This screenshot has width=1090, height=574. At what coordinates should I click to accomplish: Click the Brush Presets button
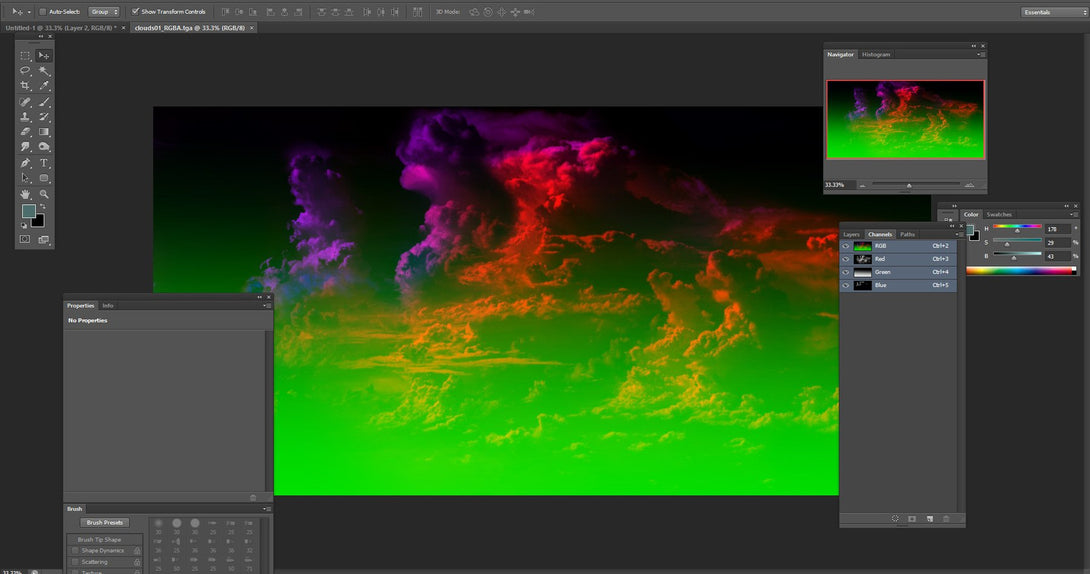(x=105, y=523)
